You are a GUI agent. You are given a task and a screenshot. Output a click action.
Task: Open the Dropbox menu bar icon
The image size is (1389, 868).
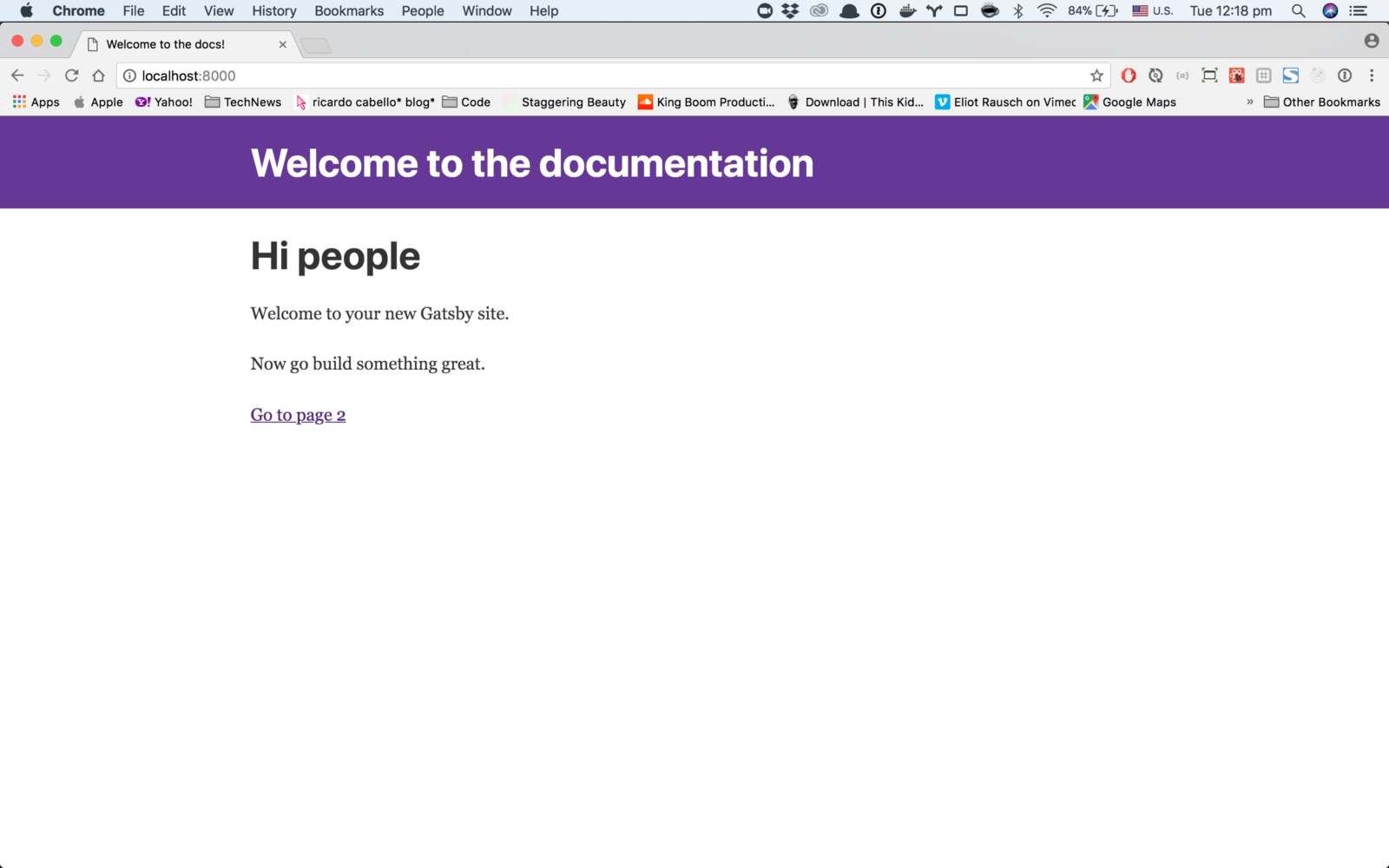coord(790,10)
